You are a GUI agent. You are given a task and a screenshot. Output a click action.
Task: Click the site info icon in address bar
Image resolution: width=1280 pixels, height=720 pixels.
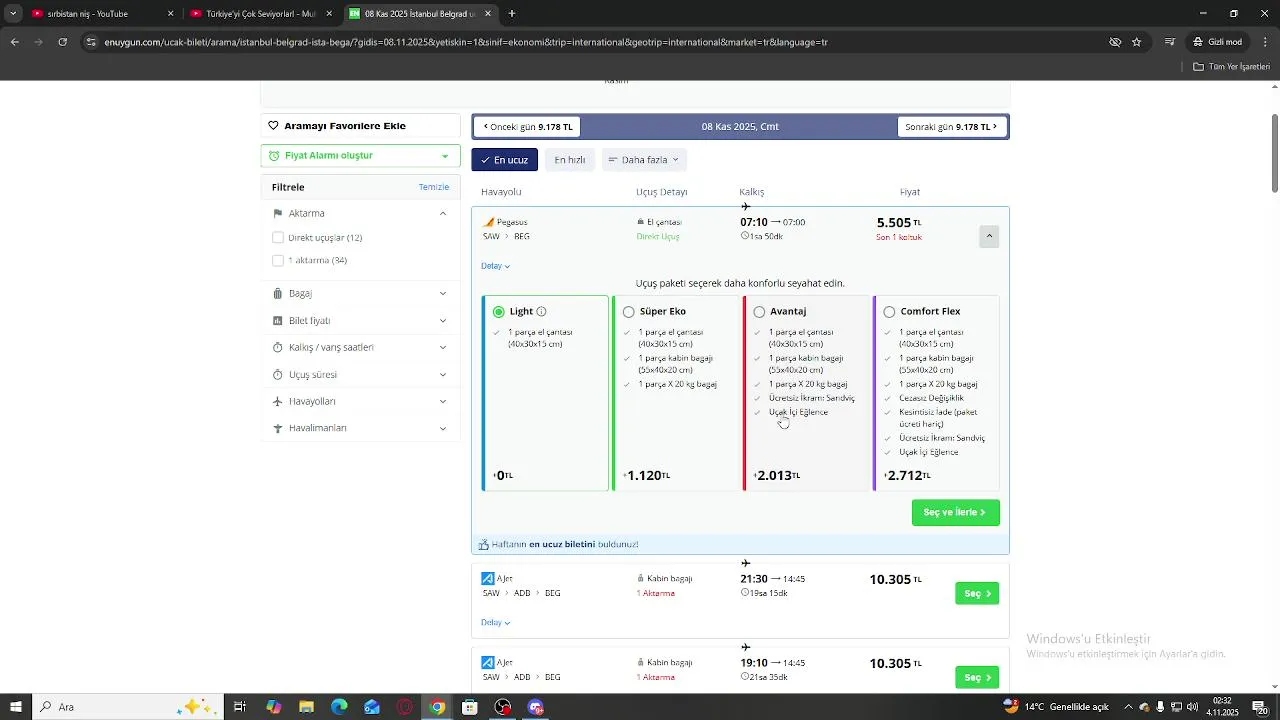tap(92, 42)
